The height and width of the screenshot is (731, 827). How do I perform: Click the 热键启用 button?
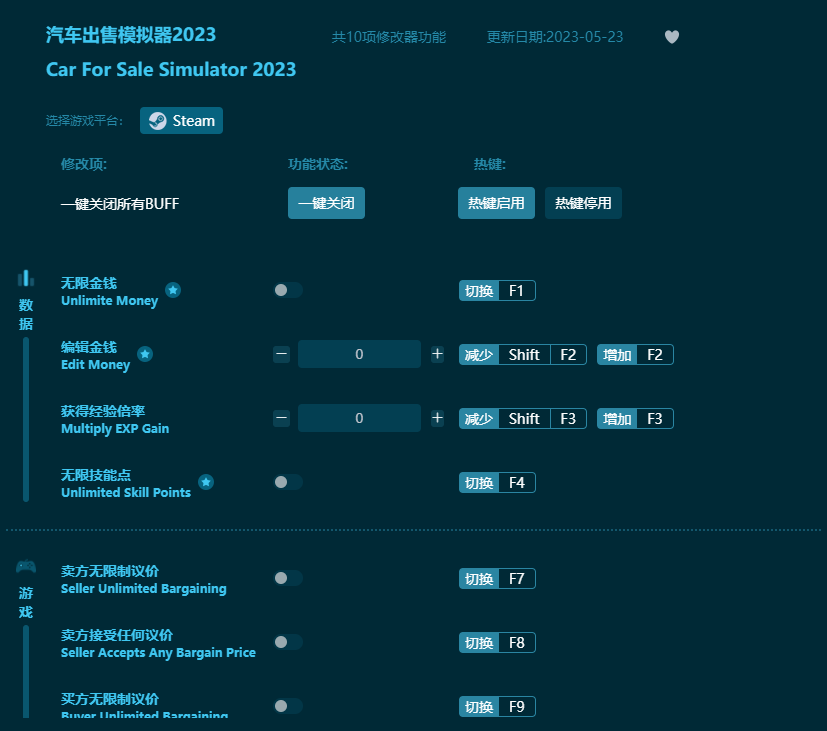496,203
